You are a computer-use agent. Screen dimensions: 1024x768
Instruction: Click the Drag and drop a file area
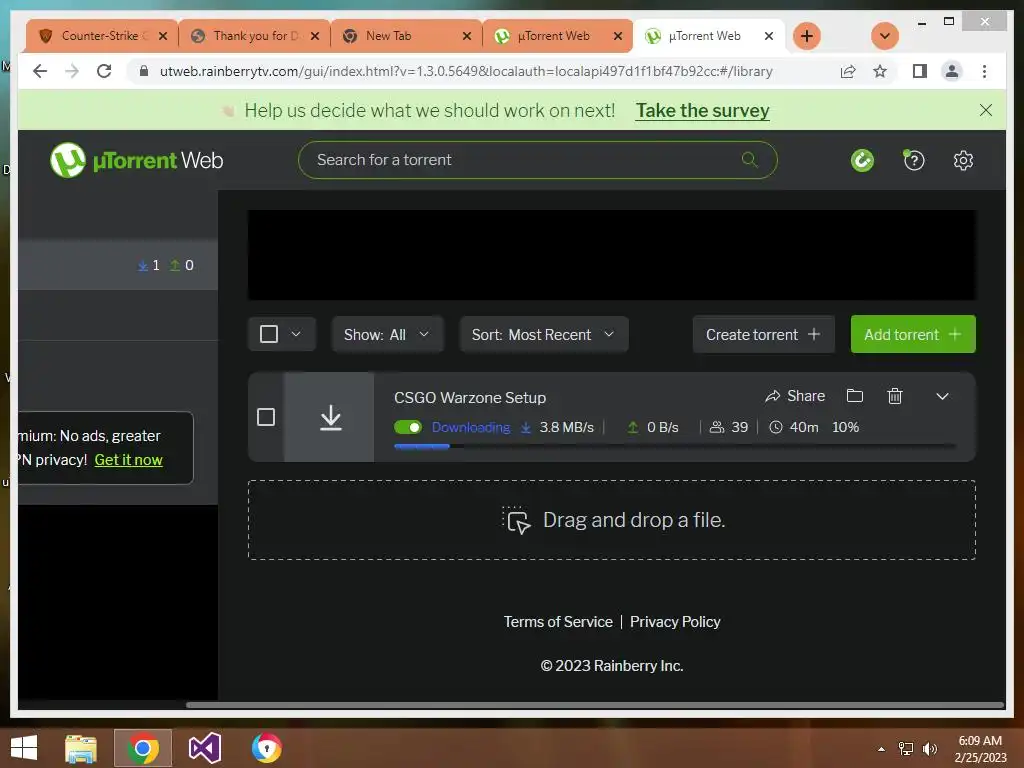pos(611,520)
